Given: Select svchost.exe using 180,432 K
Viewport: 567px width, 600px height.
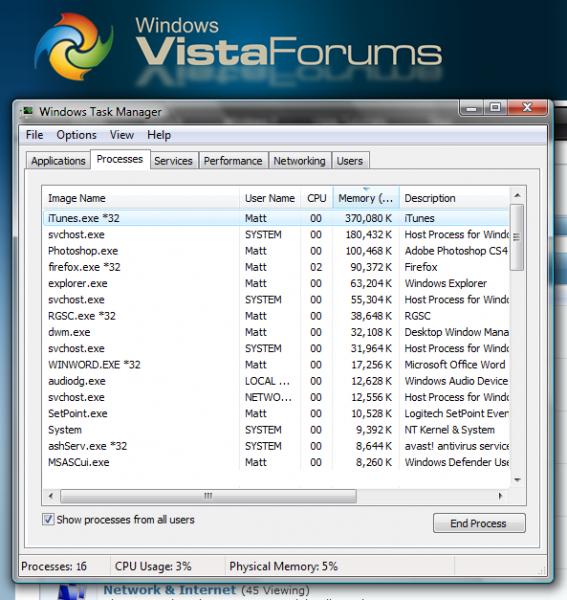Looking at the screenshot, I should [x=276, y=235].
